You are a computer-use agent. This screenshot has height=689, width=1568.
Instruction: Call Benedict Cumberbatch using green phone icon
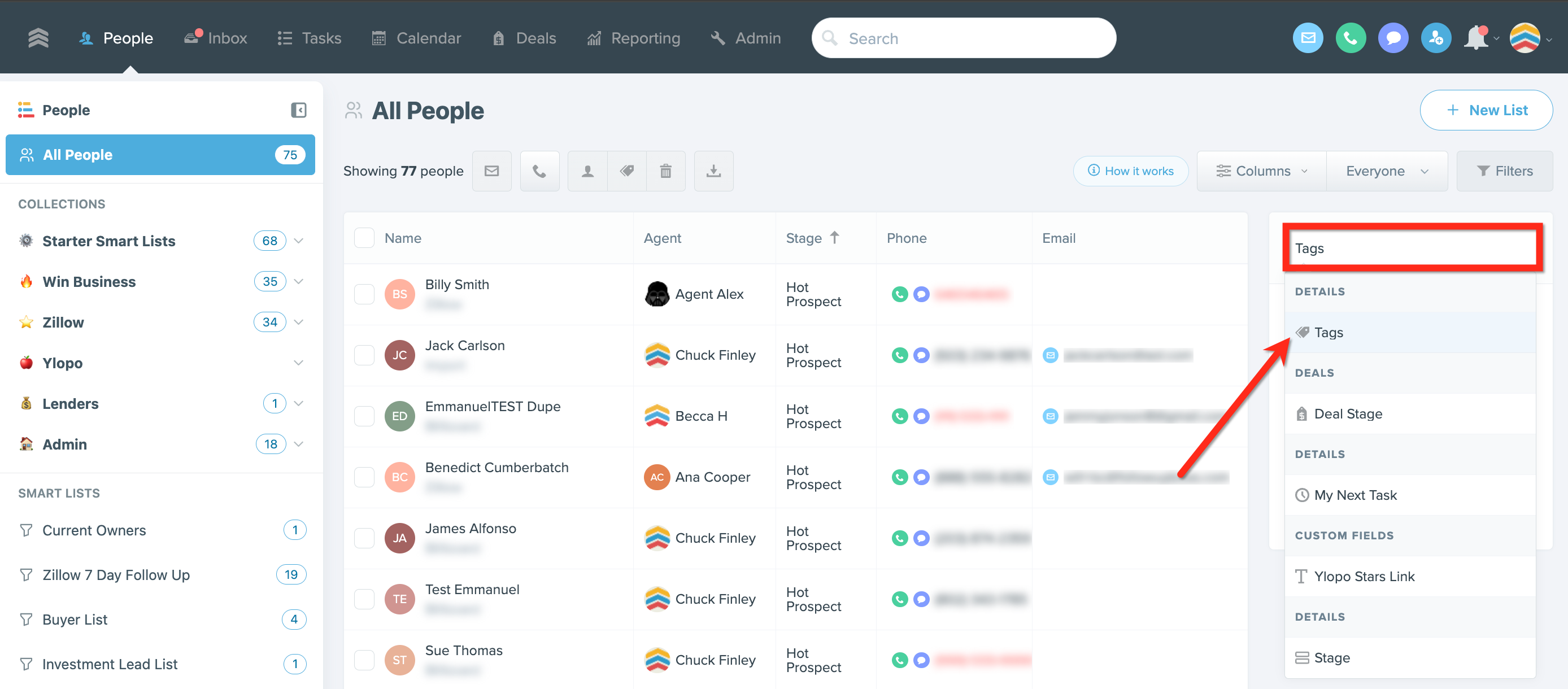click(900, 477)
